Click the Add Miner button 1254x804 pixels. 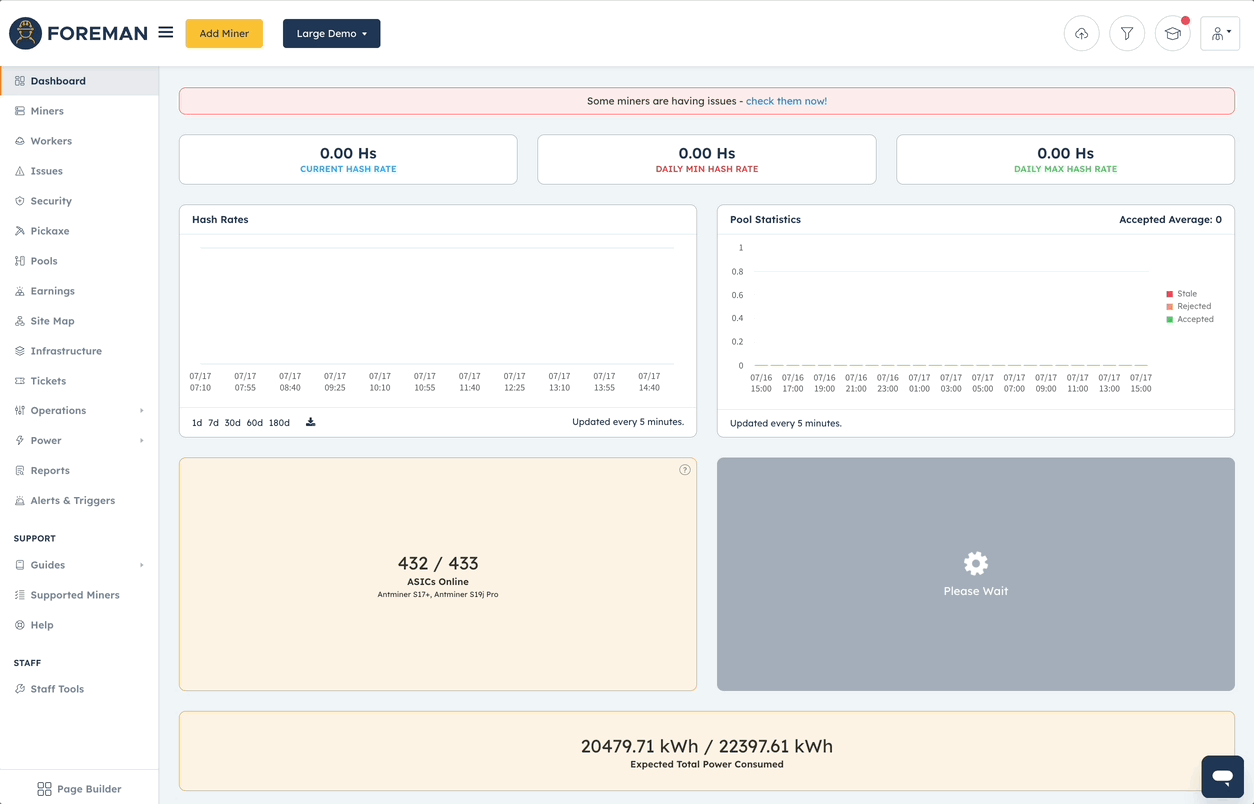[x=224, y=34]
